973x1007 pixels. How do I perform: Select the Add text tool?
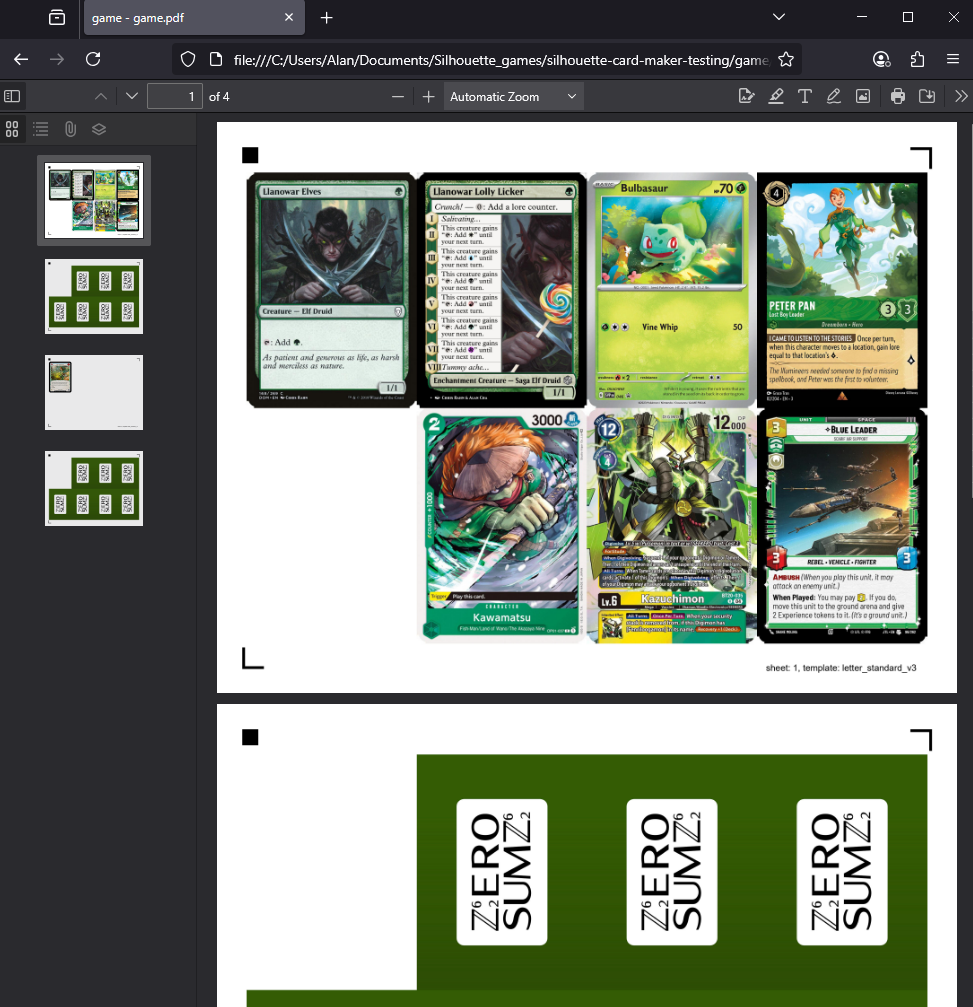tap(804, 96)
